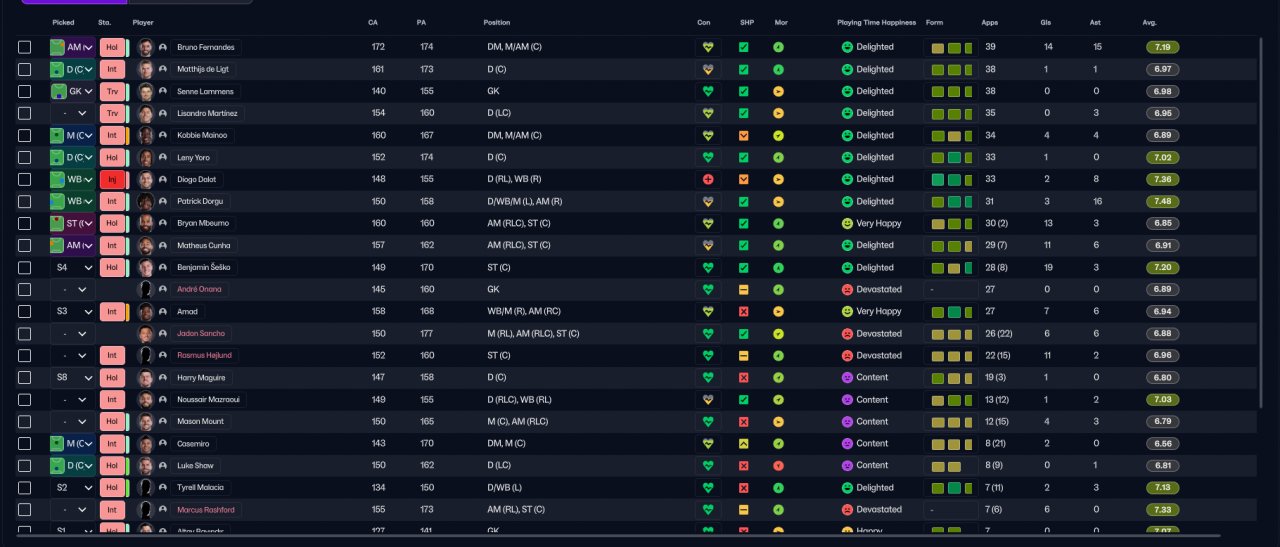The height and width of the screenshot is (547, 1280).
Task: Click Kobbie Mainoo's orange match sharpness icon
Action: tap(743, 135)
